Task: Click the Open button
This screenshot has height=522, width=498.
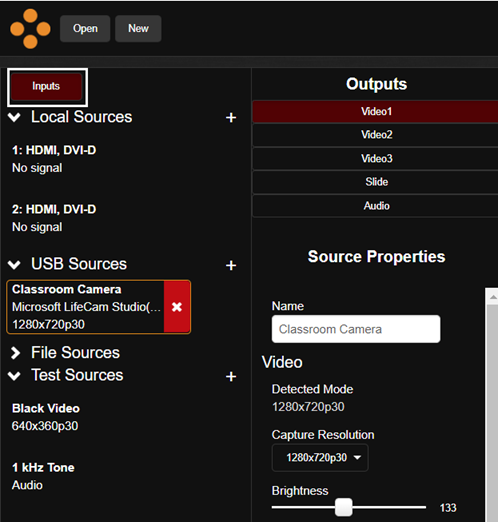Action: click(x=85, y=29)
